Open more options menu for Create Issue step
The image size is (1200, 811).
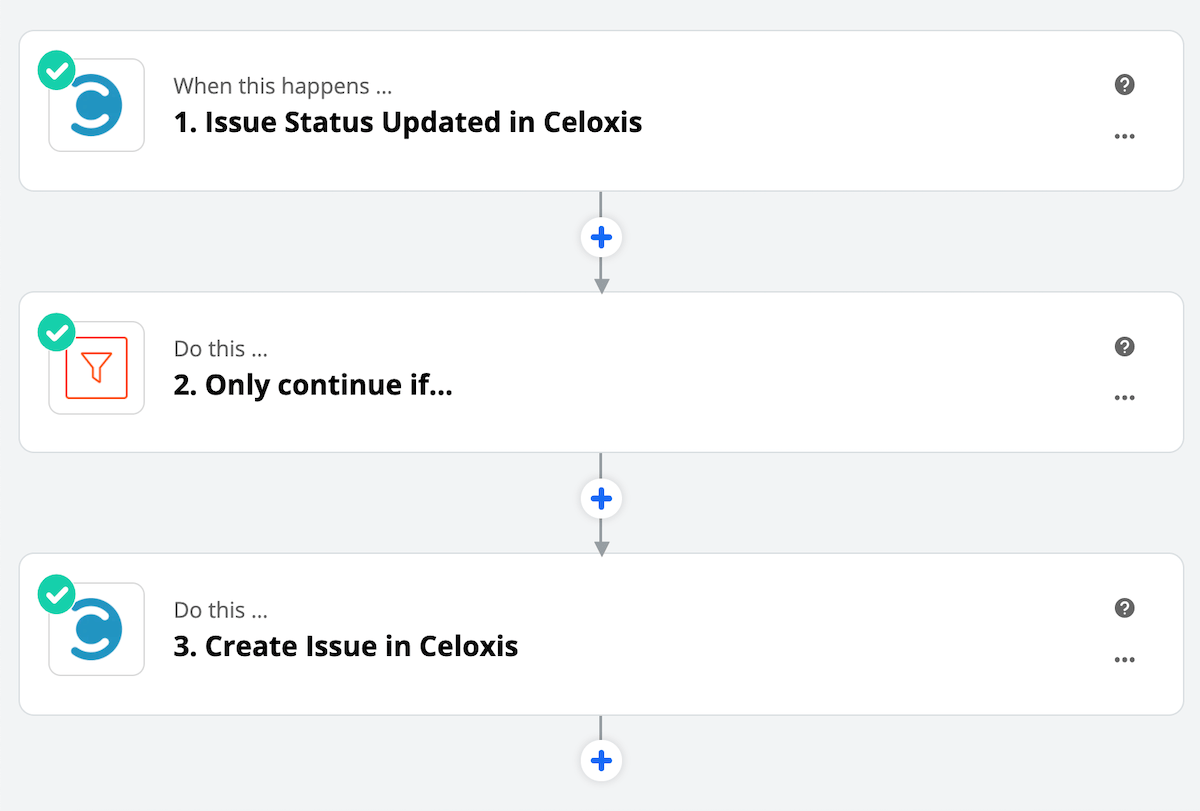[x=1124, y=660]
